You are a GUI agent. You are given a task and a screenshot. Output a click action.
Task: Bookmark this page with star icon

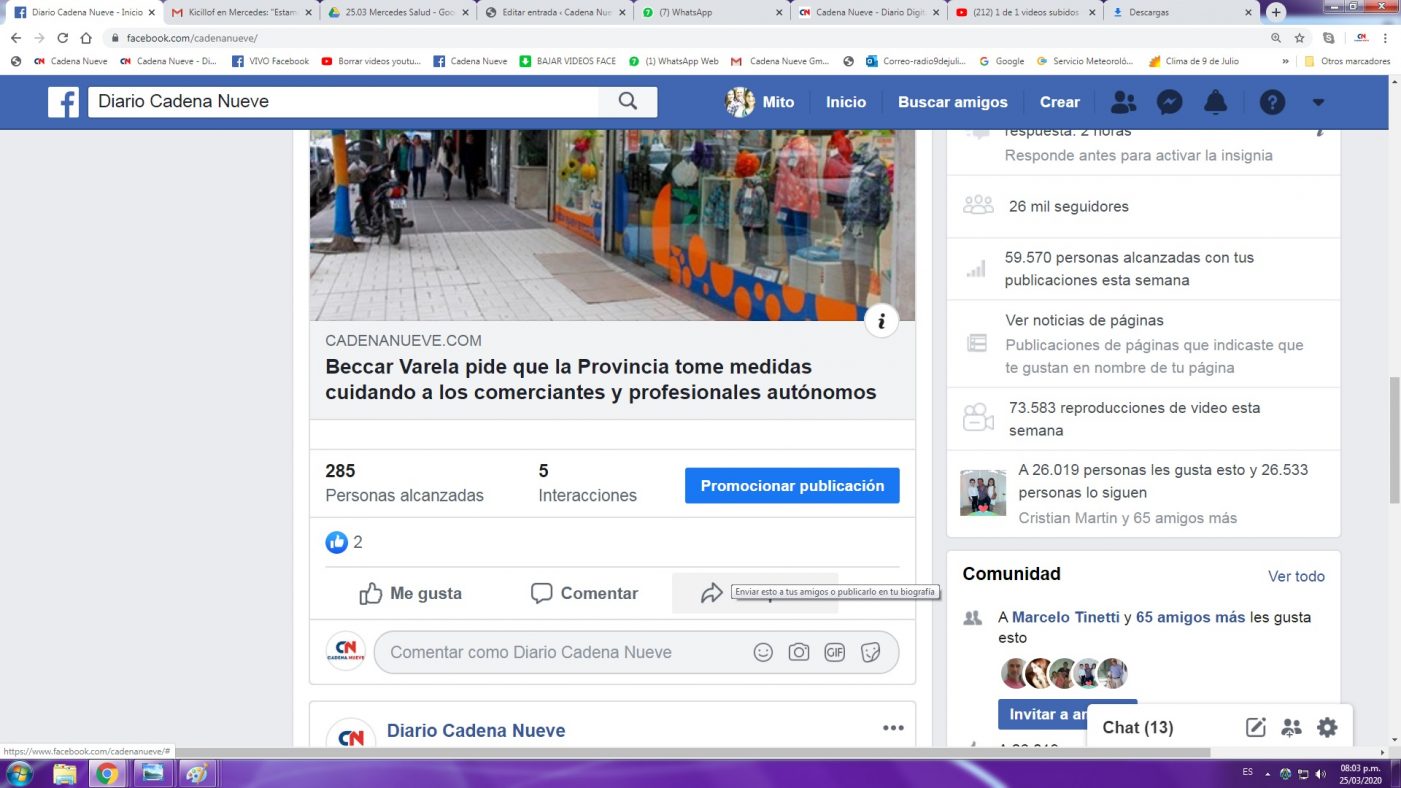pos(1299,38)
